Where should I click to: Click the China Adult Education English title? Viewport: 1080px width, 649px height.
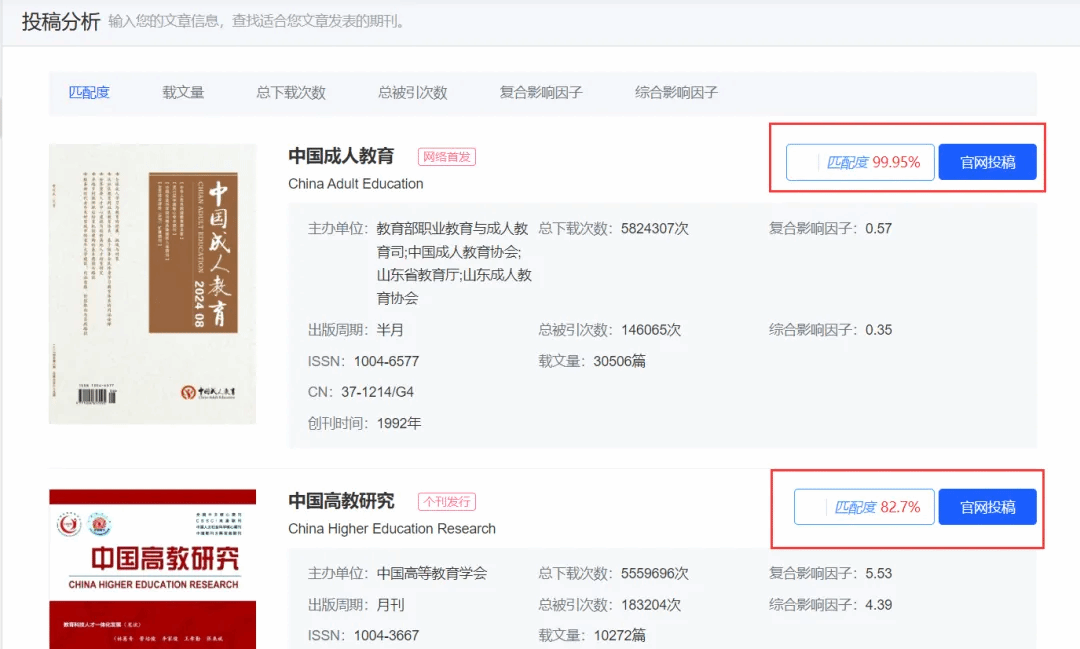pyautogui.click(x=355, y=184)
